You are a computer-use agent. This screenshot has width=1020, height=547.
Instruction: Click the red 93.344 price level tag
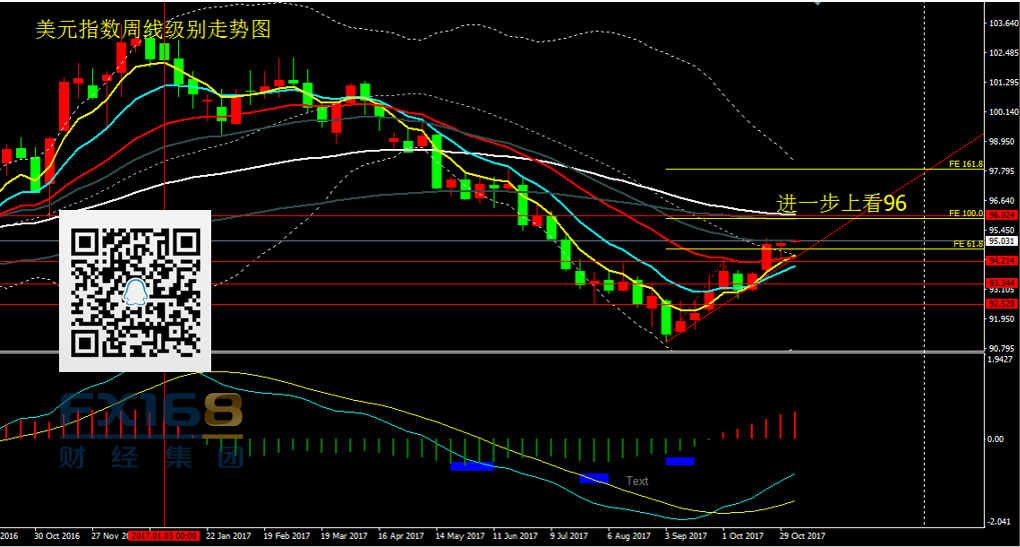(x=1002, y=284)
